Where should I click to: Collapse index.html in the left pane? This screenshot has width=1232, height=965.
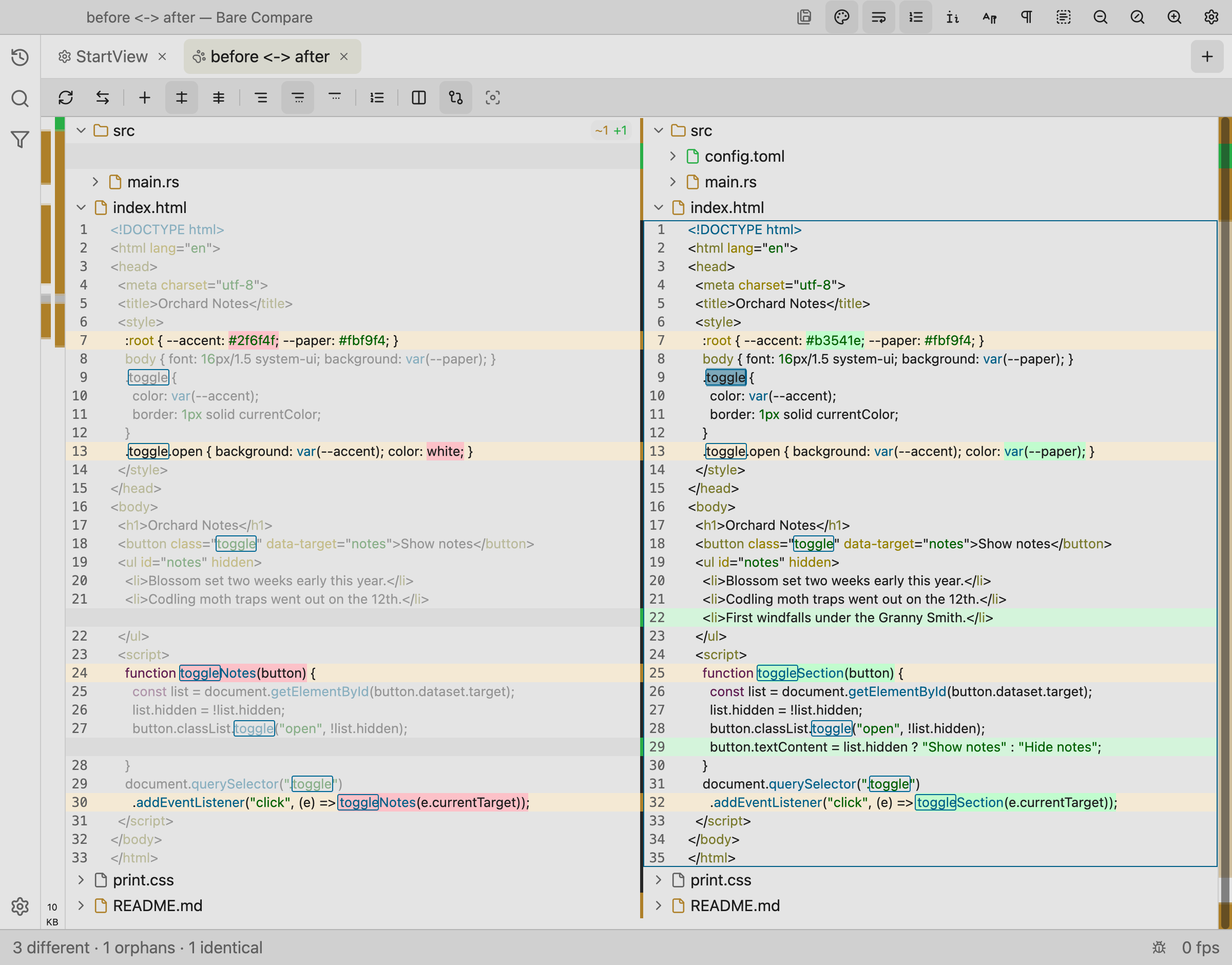pos(81,207)
